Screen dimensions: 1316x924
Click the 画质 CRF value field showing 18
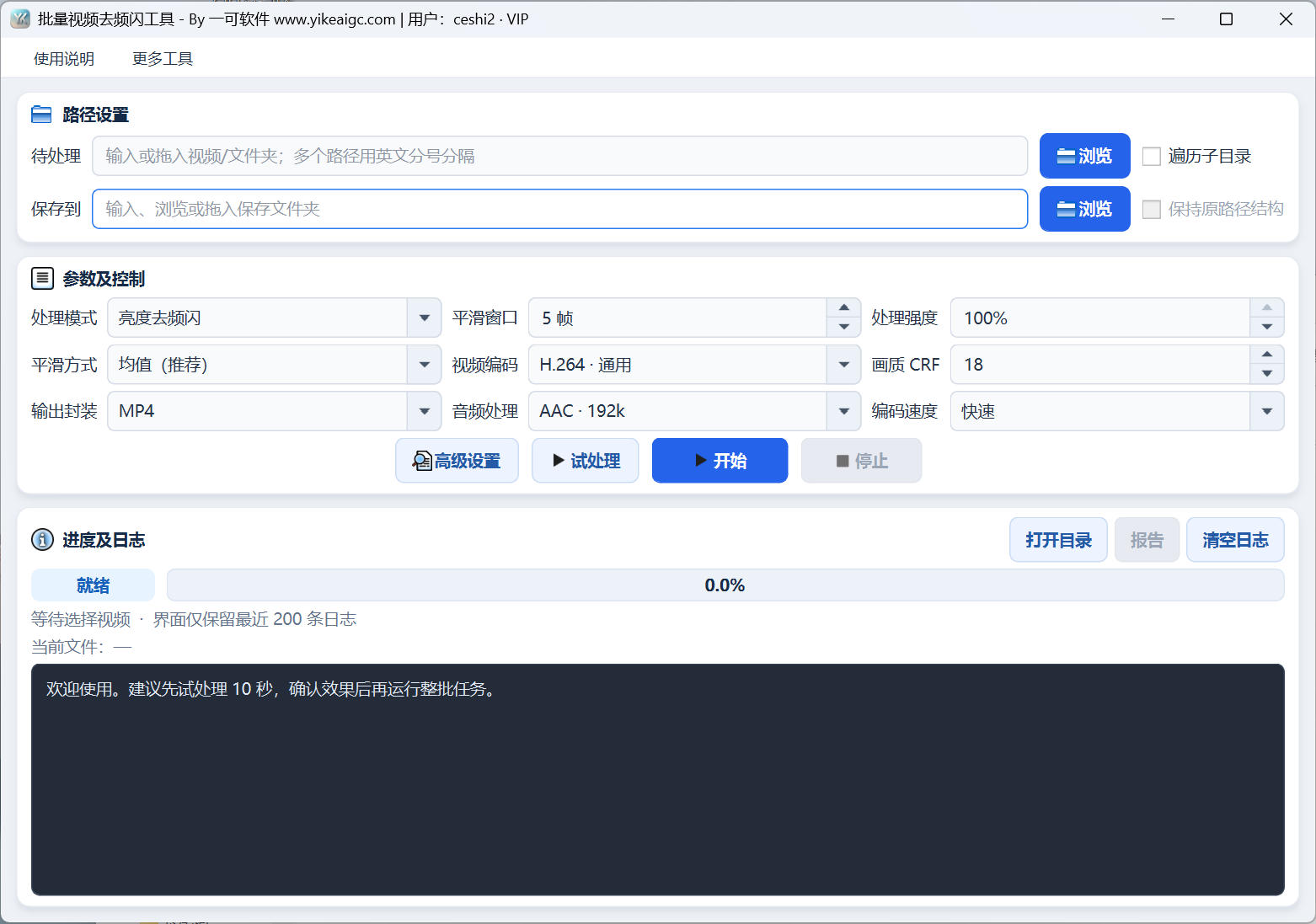pos(1100,365)
